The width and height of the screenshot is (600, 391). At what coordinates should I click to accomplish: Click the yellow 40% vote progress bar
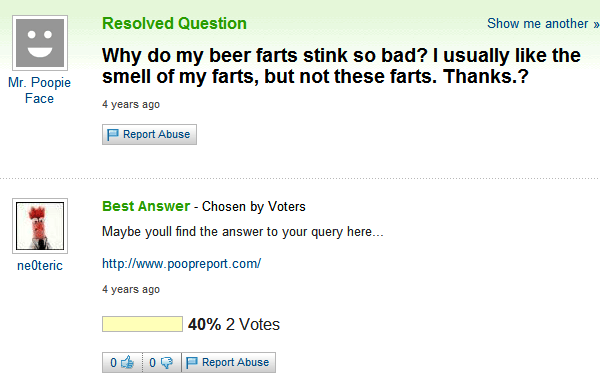(x=142, y=324)
